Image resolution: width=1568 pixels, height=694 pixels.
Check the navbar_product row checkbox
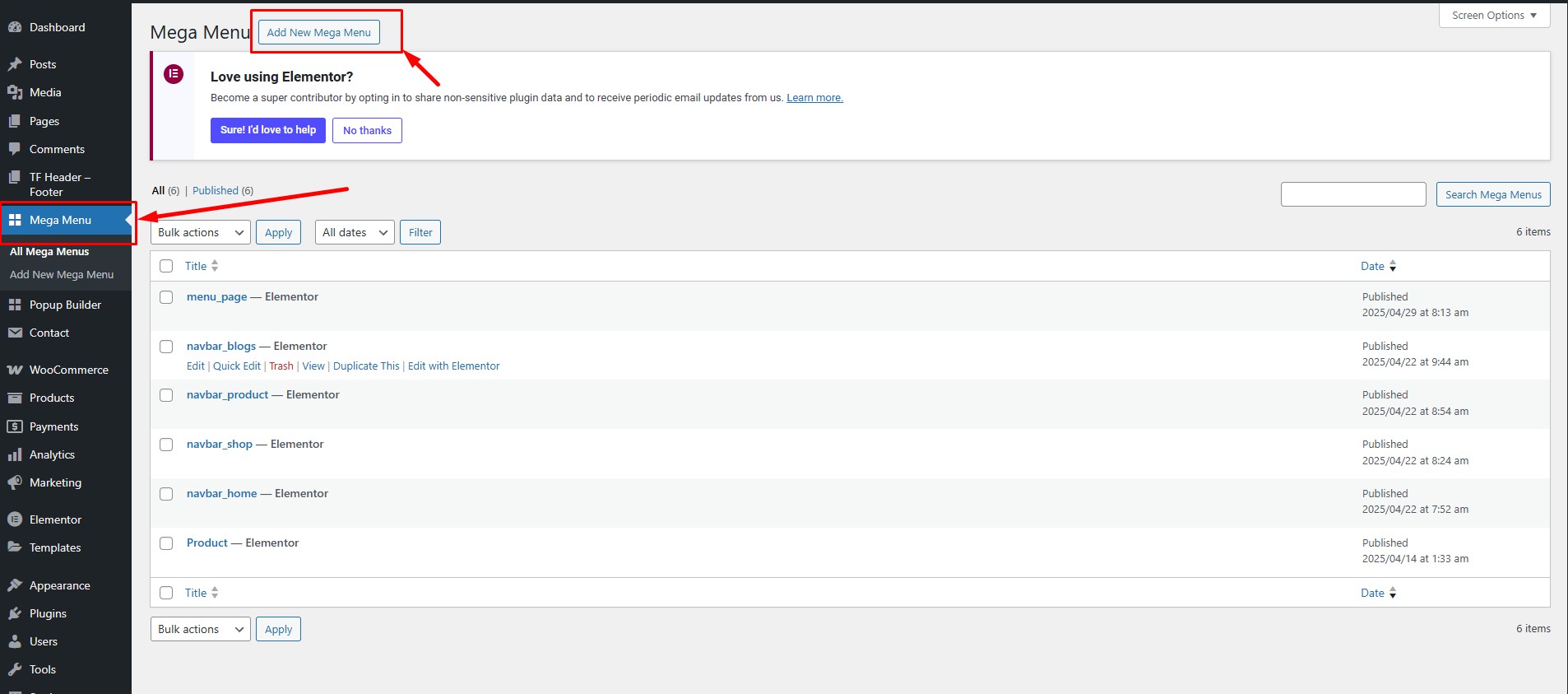point(166,395)
